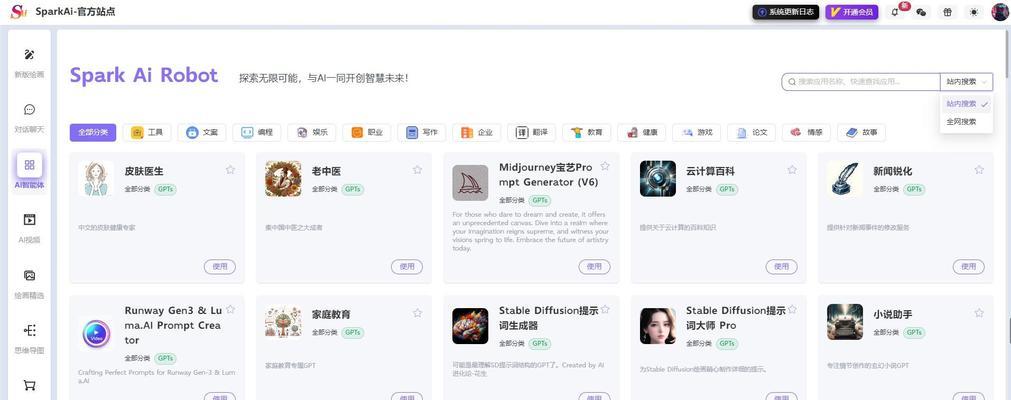Click the shopping cart sidebar icon
The image size is (1011, 400).
point(29,385)
